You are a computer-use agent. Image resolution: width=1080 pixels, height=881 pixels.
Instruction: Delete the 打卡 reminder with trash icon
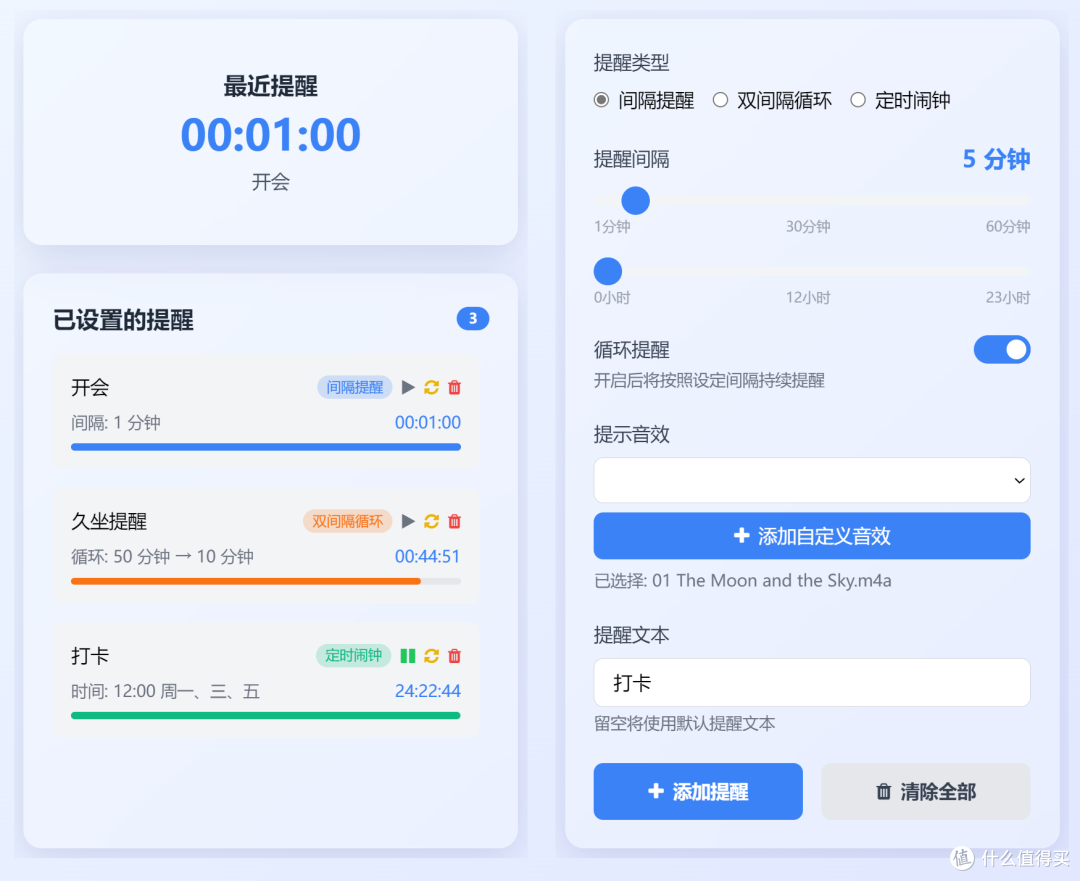[x=455, y=655]
